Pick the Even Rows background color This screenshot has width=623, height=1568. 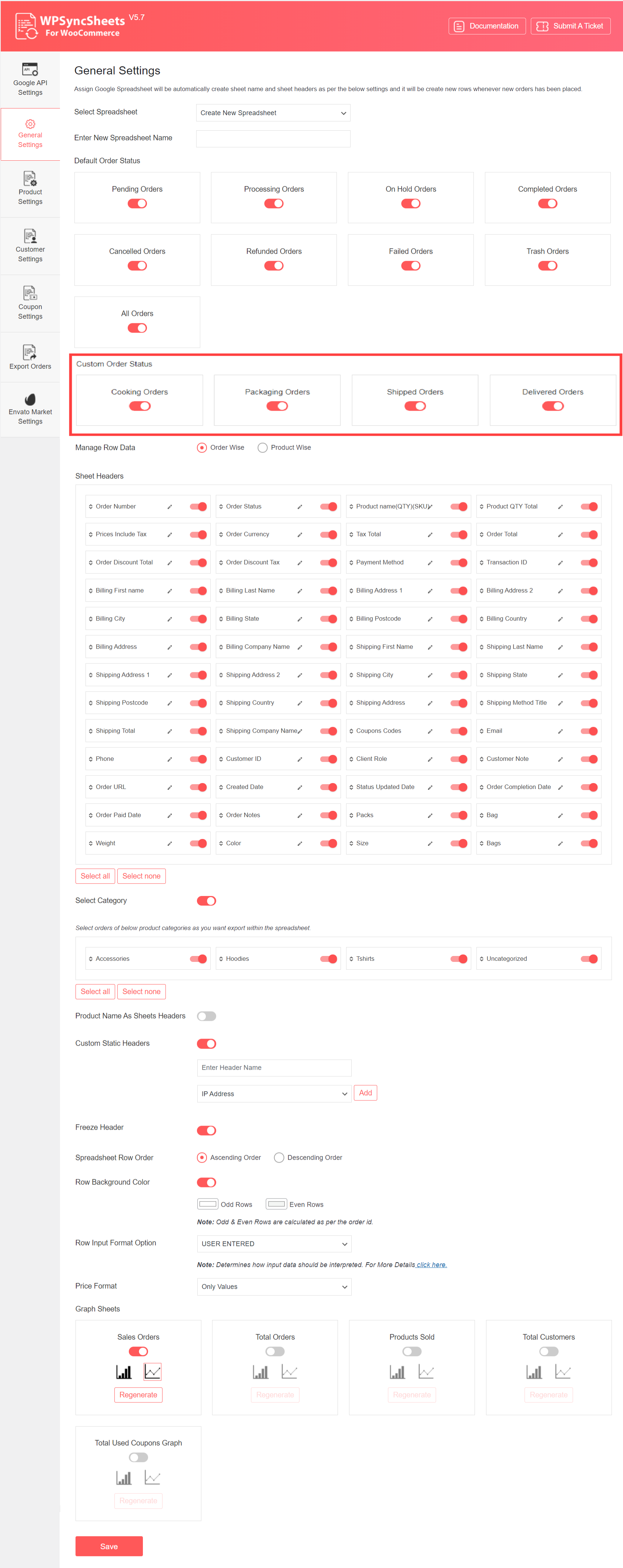277,1204
